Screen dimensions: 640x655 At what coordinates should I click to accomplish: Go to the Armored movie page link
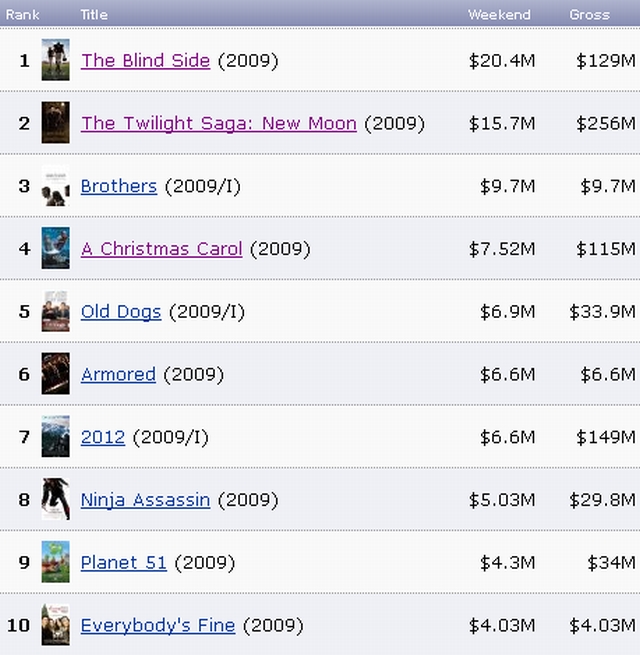(x=118, y=374)
